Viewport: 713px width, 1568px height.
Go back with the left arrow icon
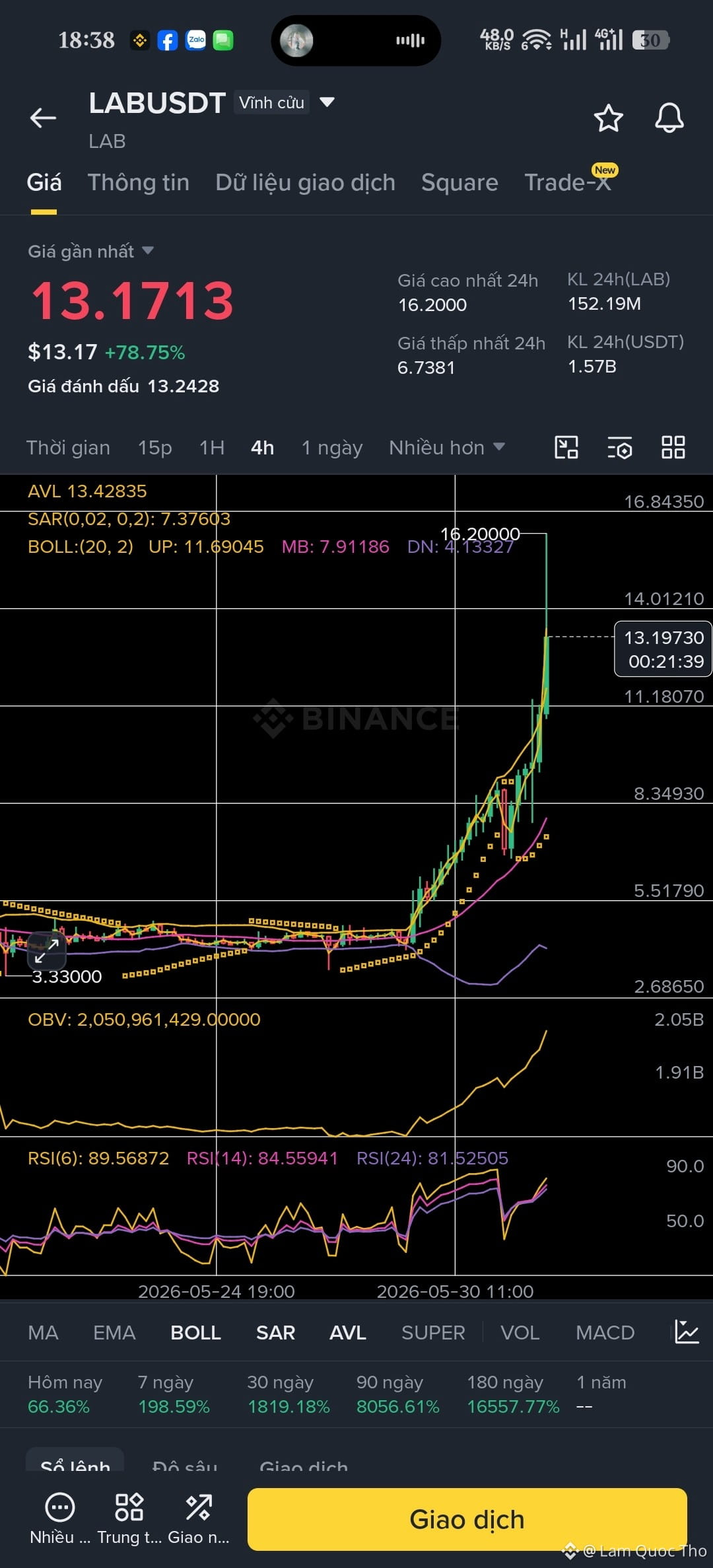43,118
